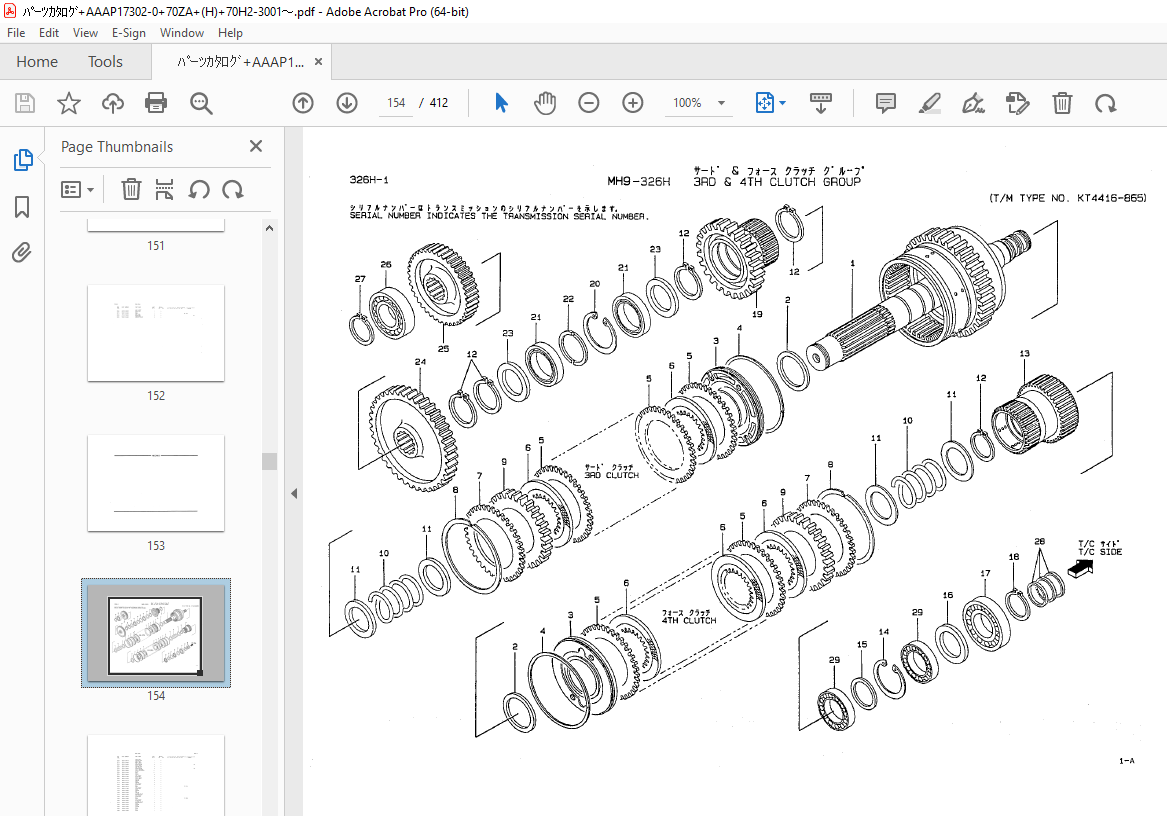Image resolution: width=1167 pixels, height=816 pixels.
Task: Open the Attachments paperclip pane
Action: (x=22, y=253)
